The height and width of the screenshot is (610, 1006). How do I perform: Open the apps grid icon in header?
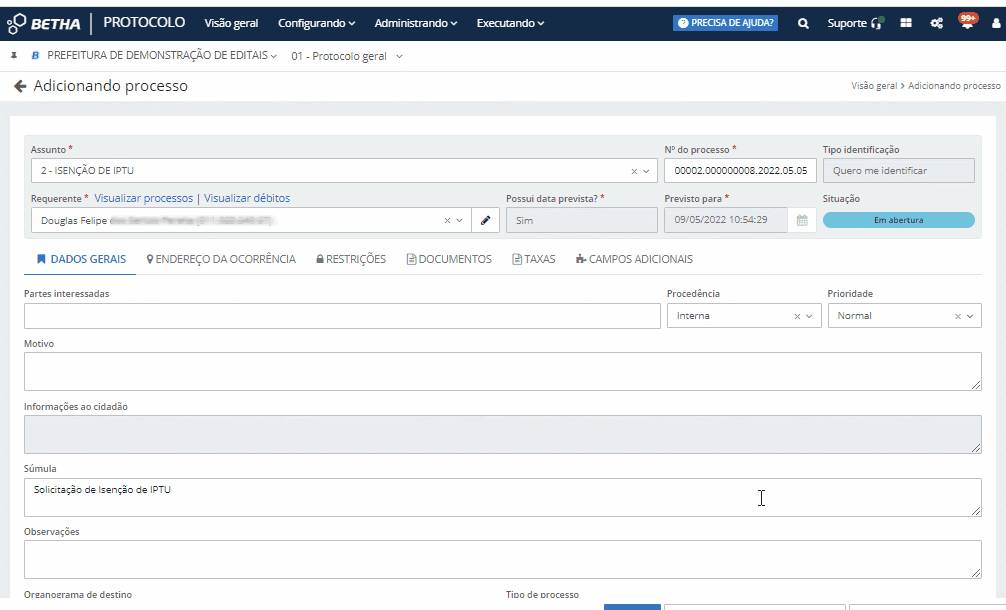click(x=906, y=23)
